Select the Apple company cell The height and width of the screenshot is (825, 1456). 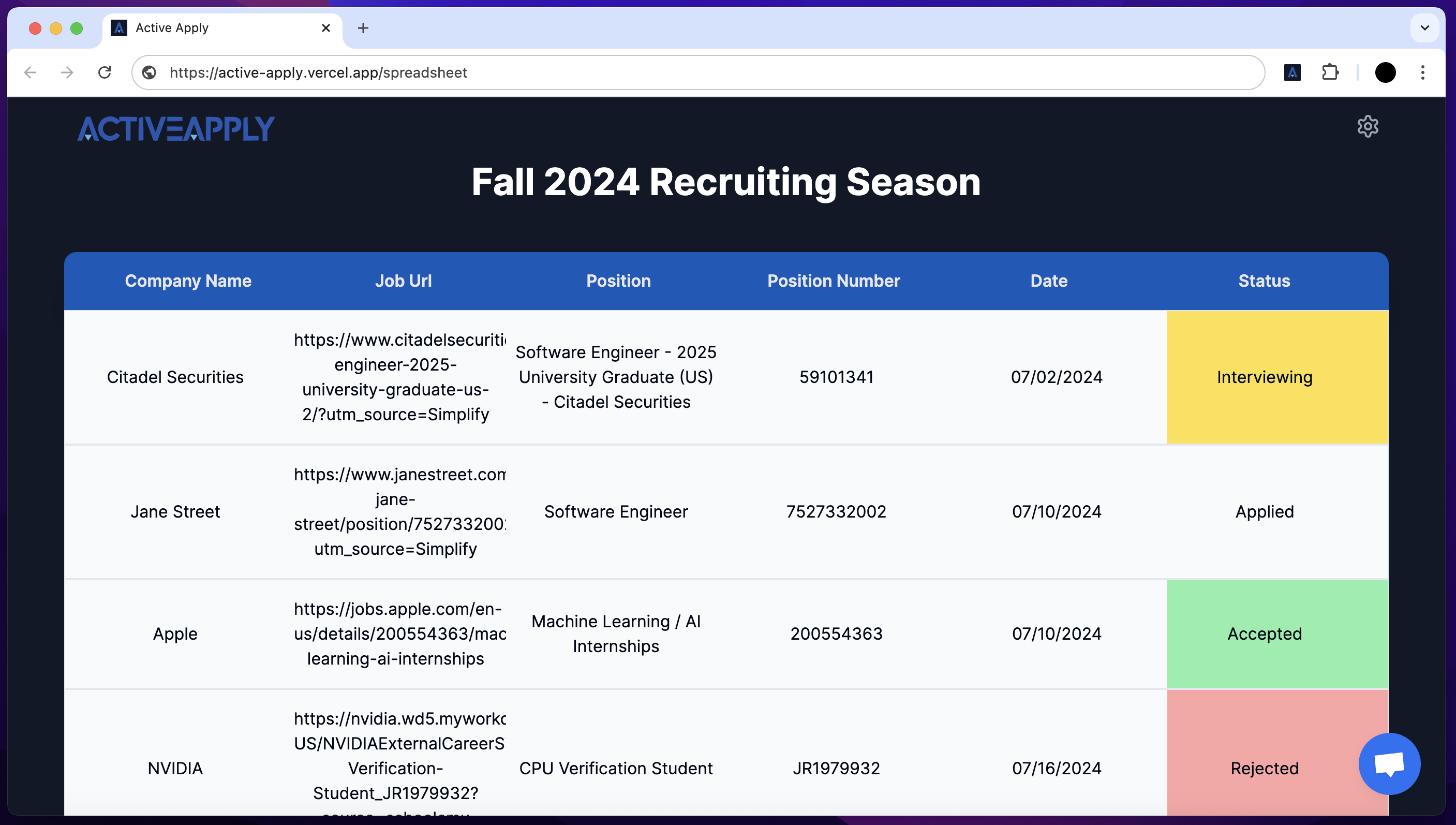[x=175, y=634]
